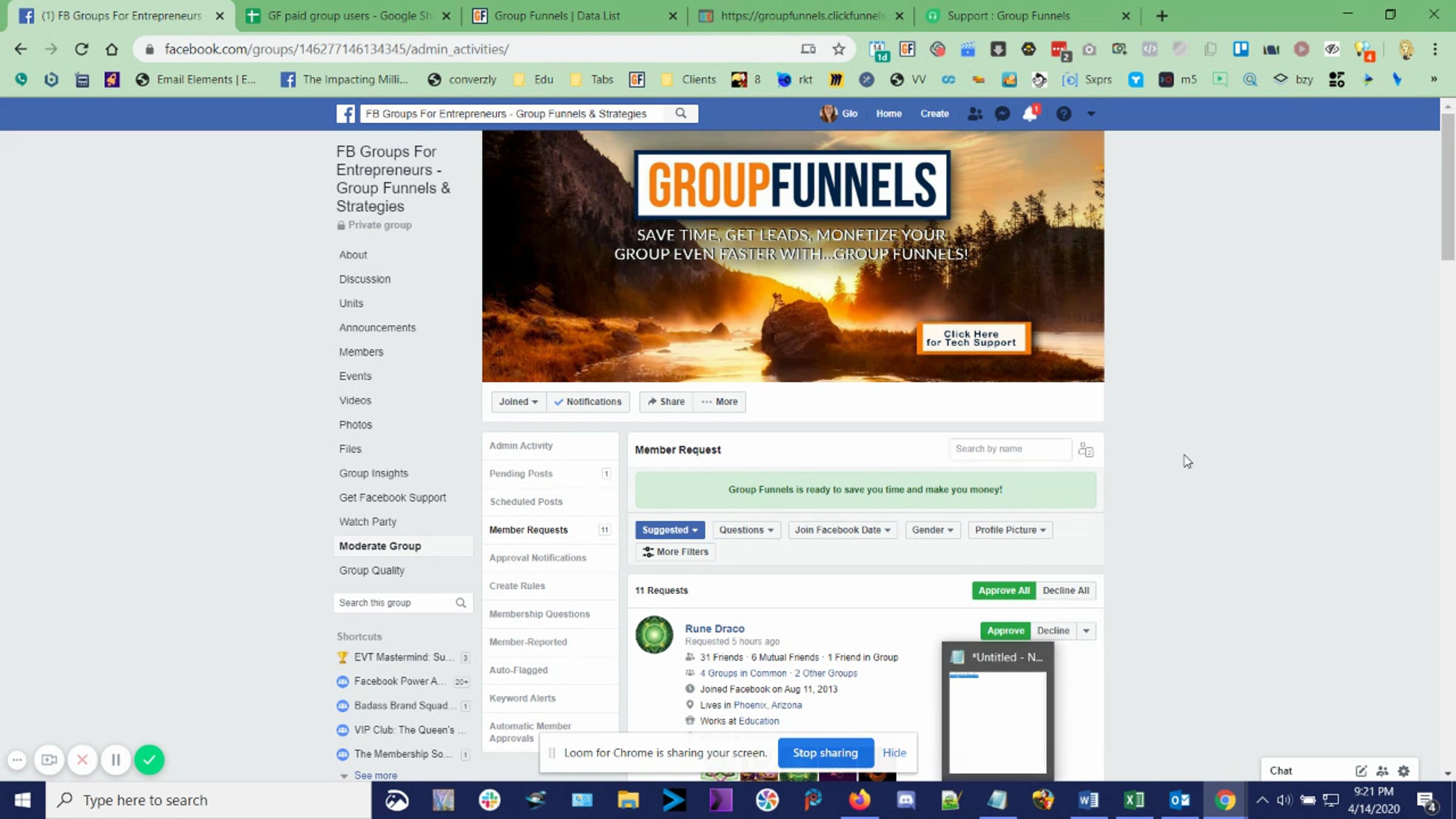1456x819 pixels.
Task: Open Rune Draco's profile link
Action: pyautogui.click(x=715, y=629)
